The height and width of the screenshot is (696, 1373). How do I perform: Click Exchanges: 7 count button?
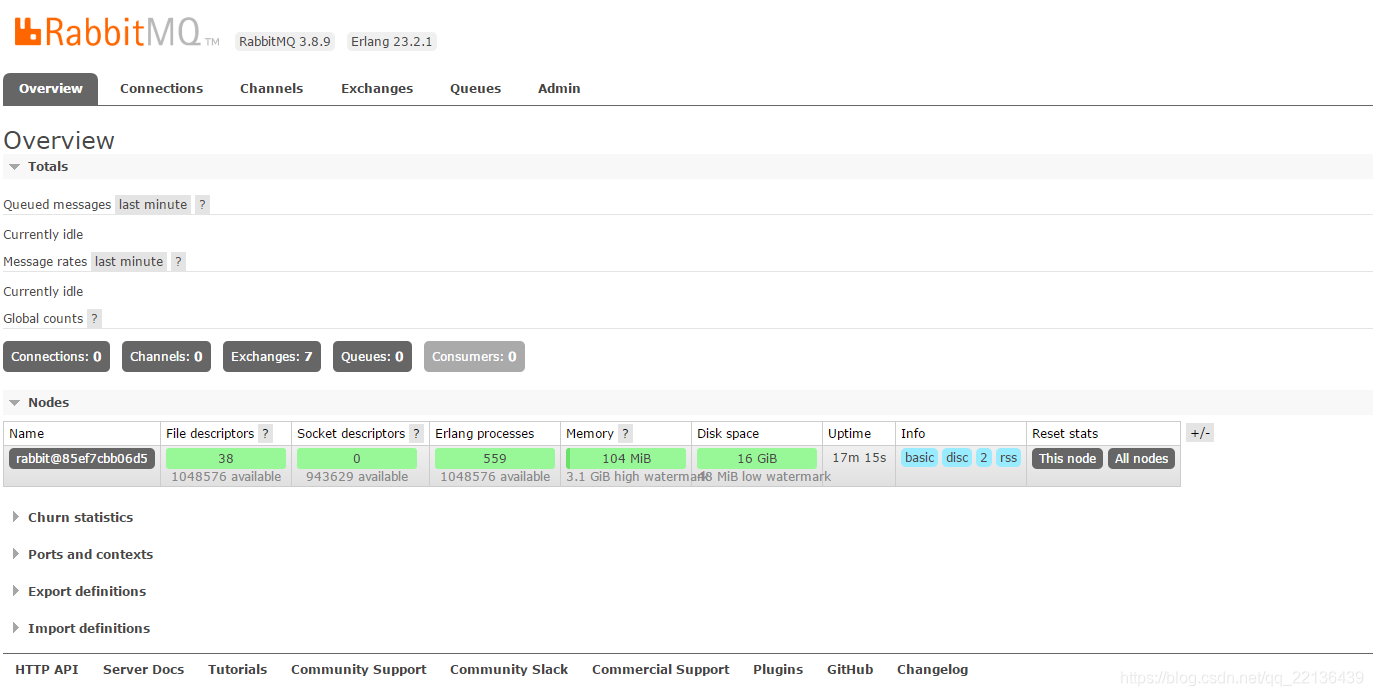272,356
